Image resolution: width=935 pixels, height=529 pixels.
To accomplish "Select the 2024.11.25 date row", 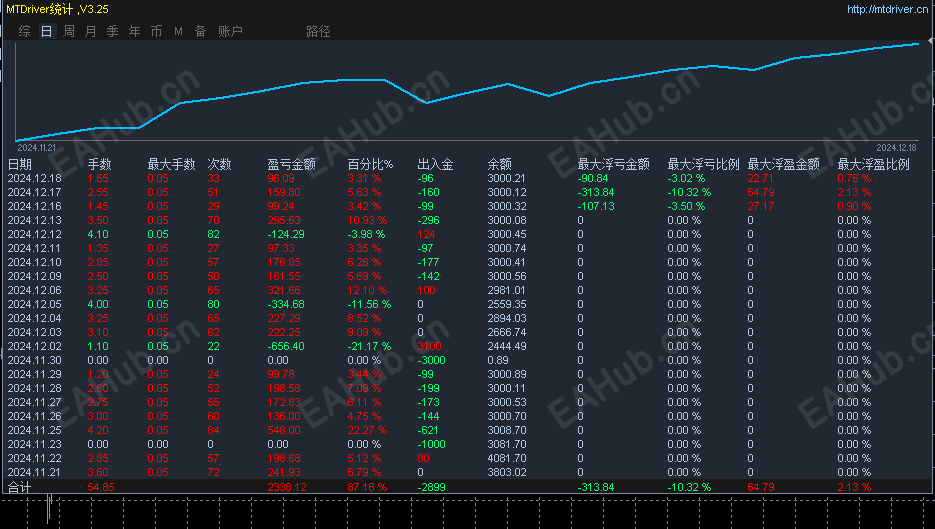I will [x=35, y=430].
